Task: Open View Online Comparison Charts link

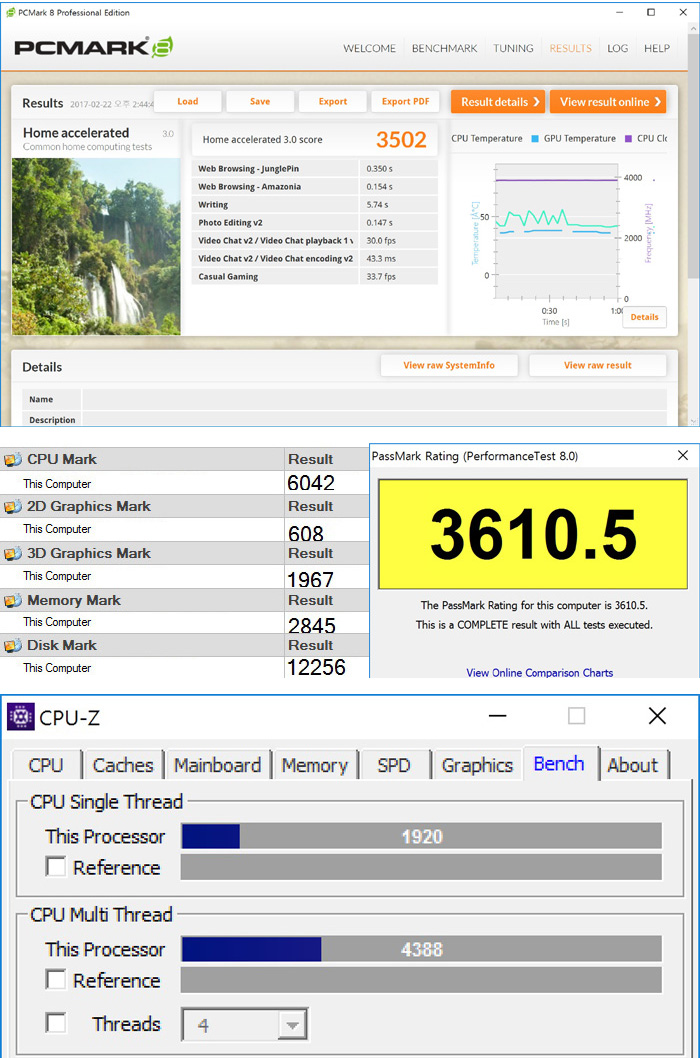Action: tap(539, 673)
